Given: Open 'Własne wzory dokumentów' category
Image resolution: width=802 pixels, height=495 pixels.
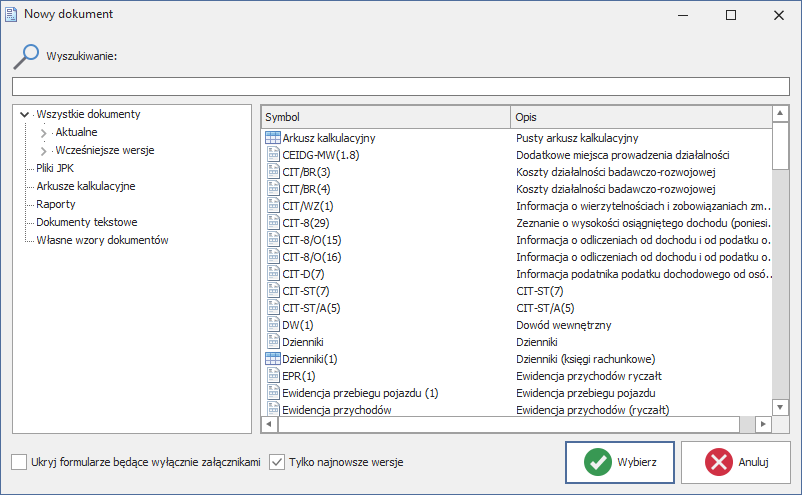Looking at the screenshot, I should tap(102, 240).
